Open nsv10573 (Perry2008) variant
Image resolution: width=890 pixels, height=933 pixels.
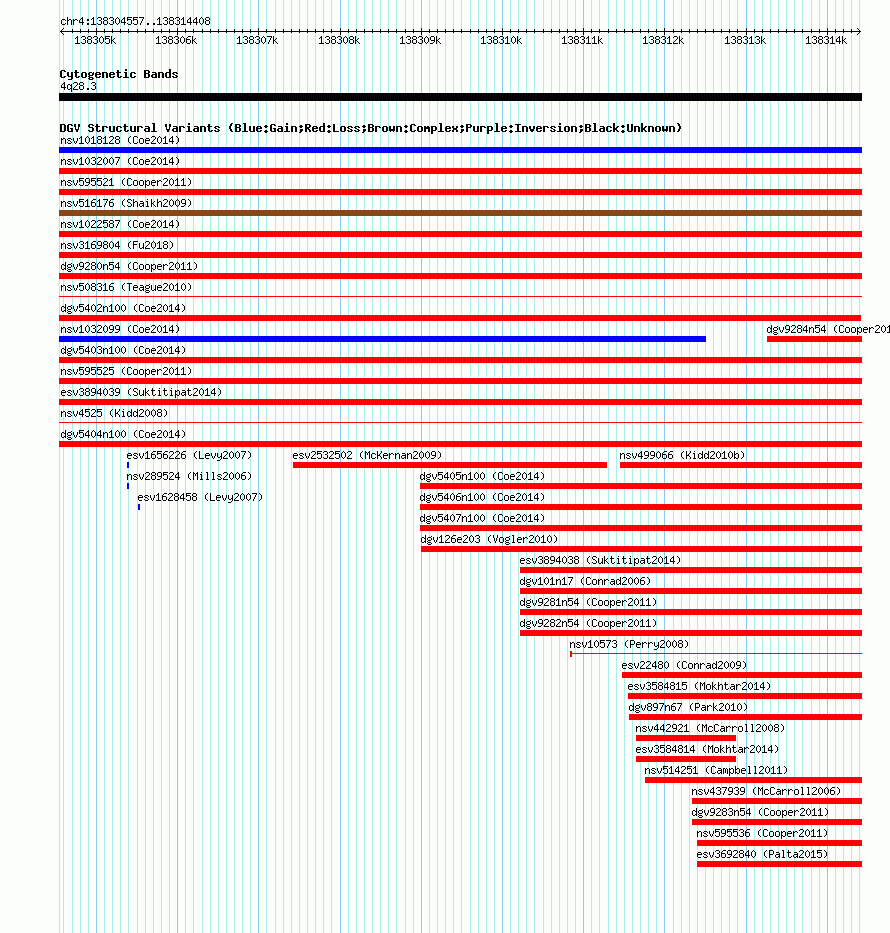tap(629, 644)
